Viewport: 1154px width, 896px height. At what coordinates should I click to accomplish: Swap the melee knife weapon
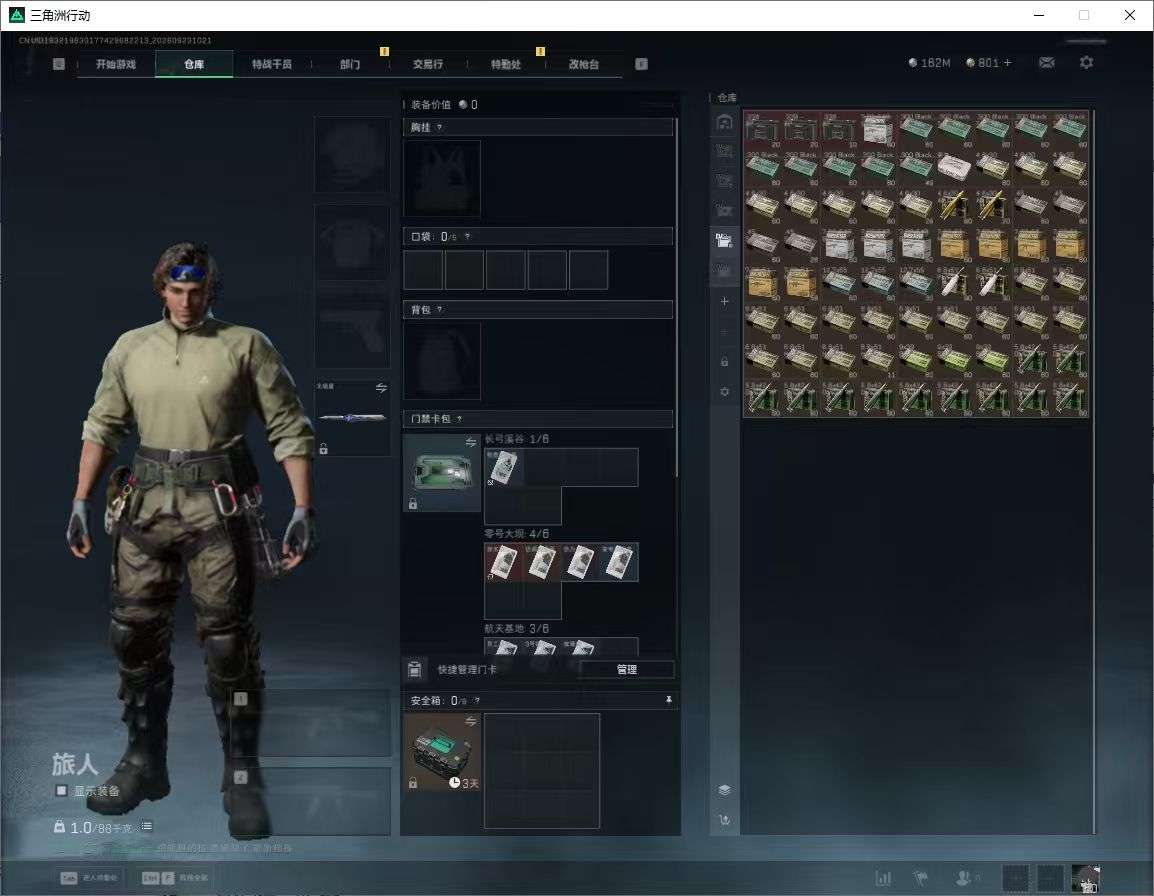(381, 388)
